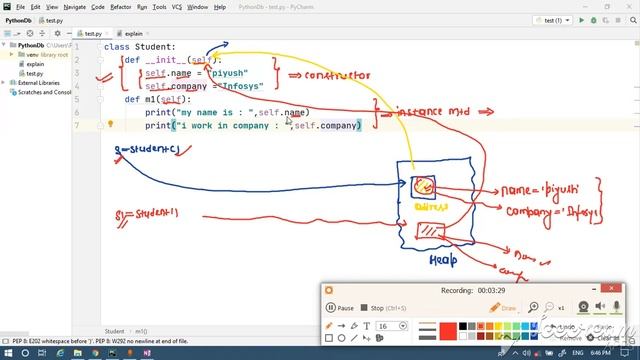The height and width of the screenshot is (360, 640).
Task: Open Task View on taskbar
Action: tap(42, 353)
